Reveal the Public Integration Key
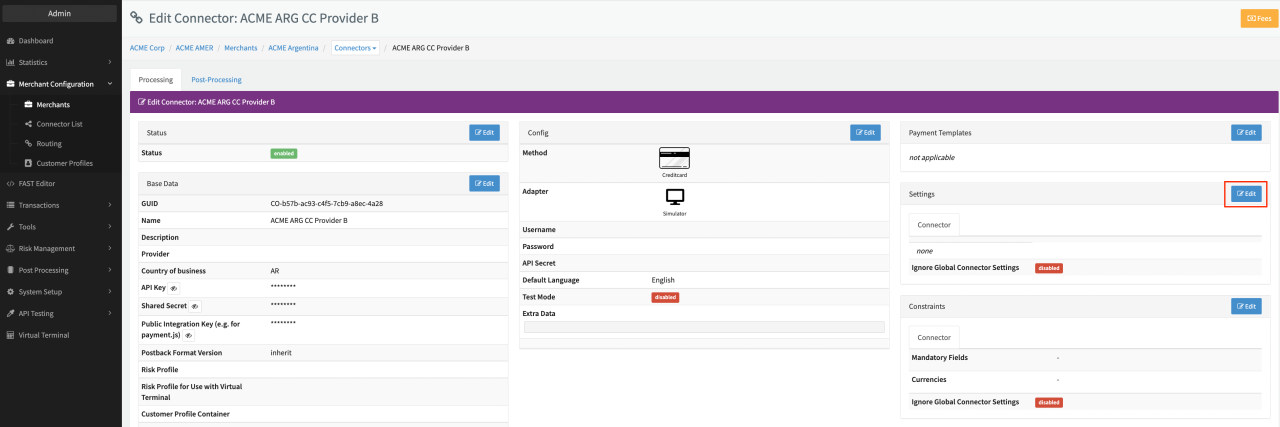 click(x=188, y=336)
